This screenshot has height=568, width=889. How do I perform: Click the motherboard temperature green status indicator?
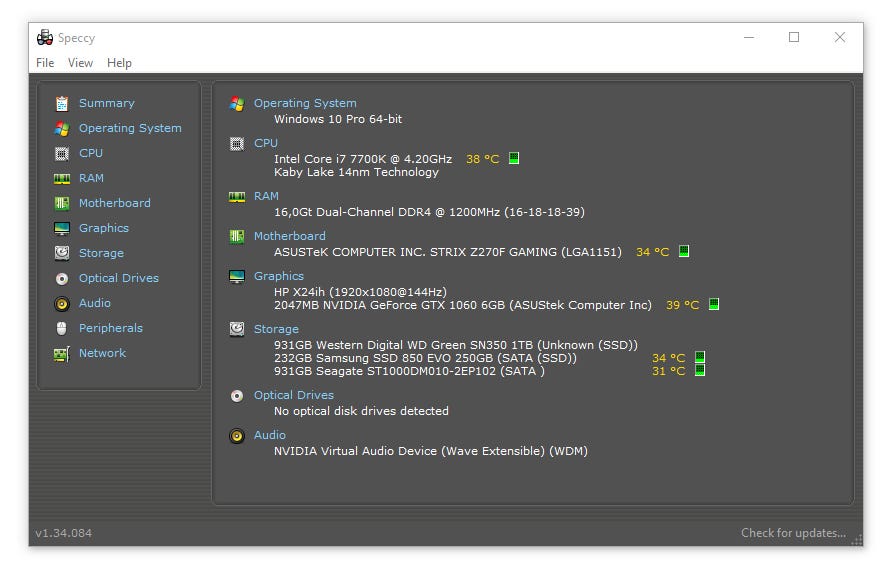click(684, 251)
